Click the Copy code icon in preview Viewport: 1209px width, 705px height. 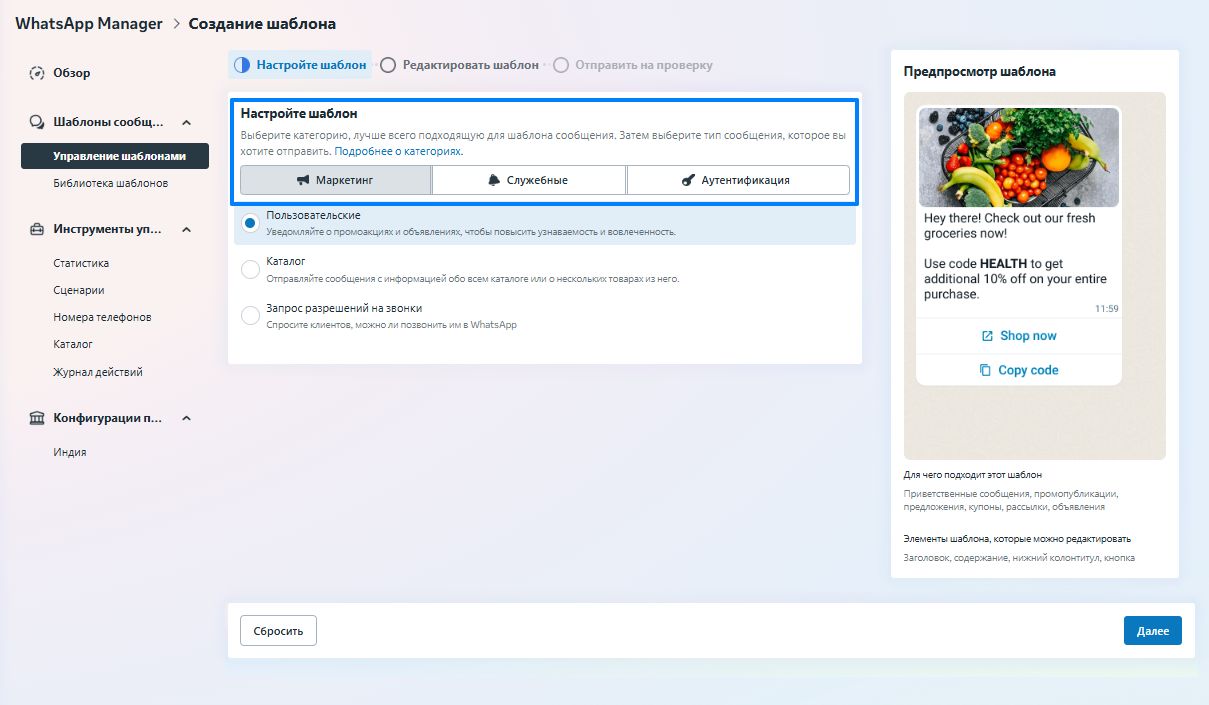point(985,370)
